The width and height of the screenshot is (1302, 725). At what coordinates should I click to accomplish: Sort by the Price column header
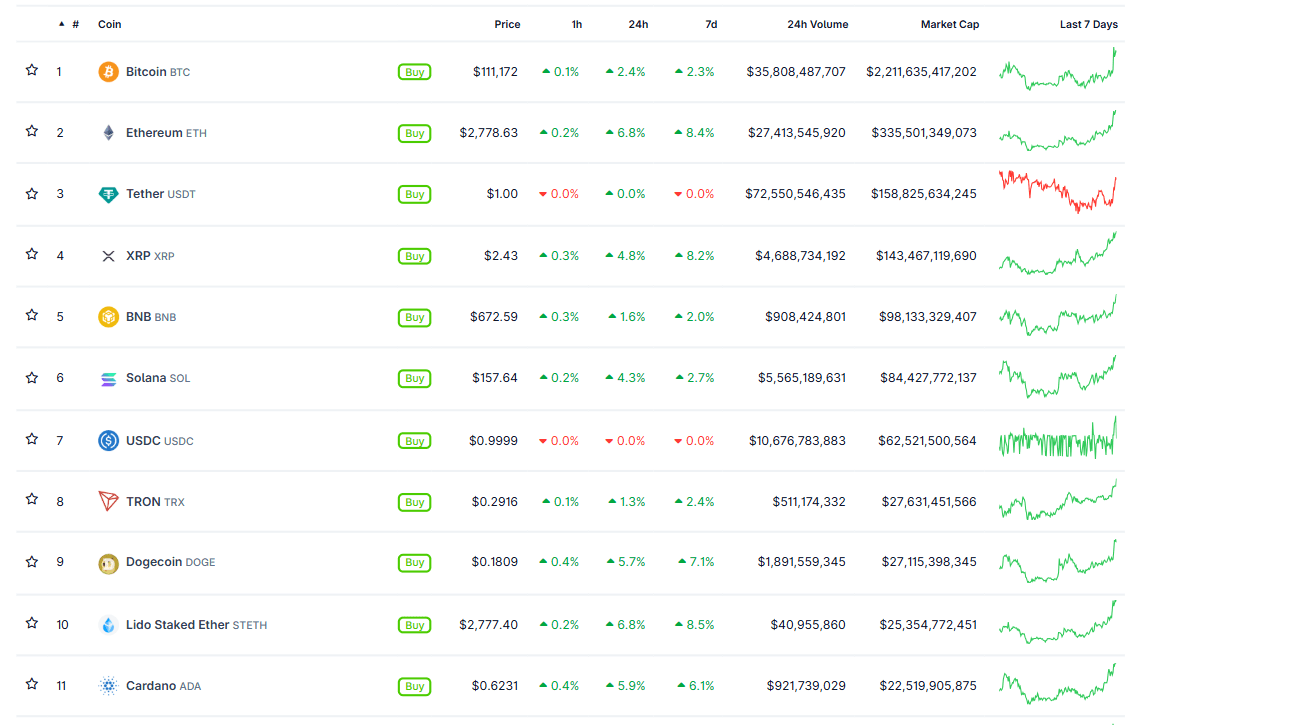(507, 24)
